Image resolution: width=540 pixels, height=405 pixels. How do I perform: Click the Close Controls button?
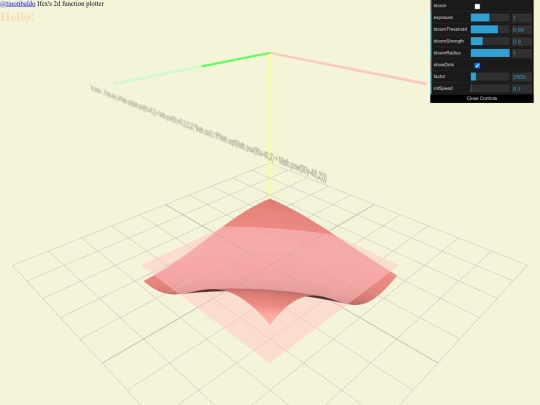(x=482, y=98)
